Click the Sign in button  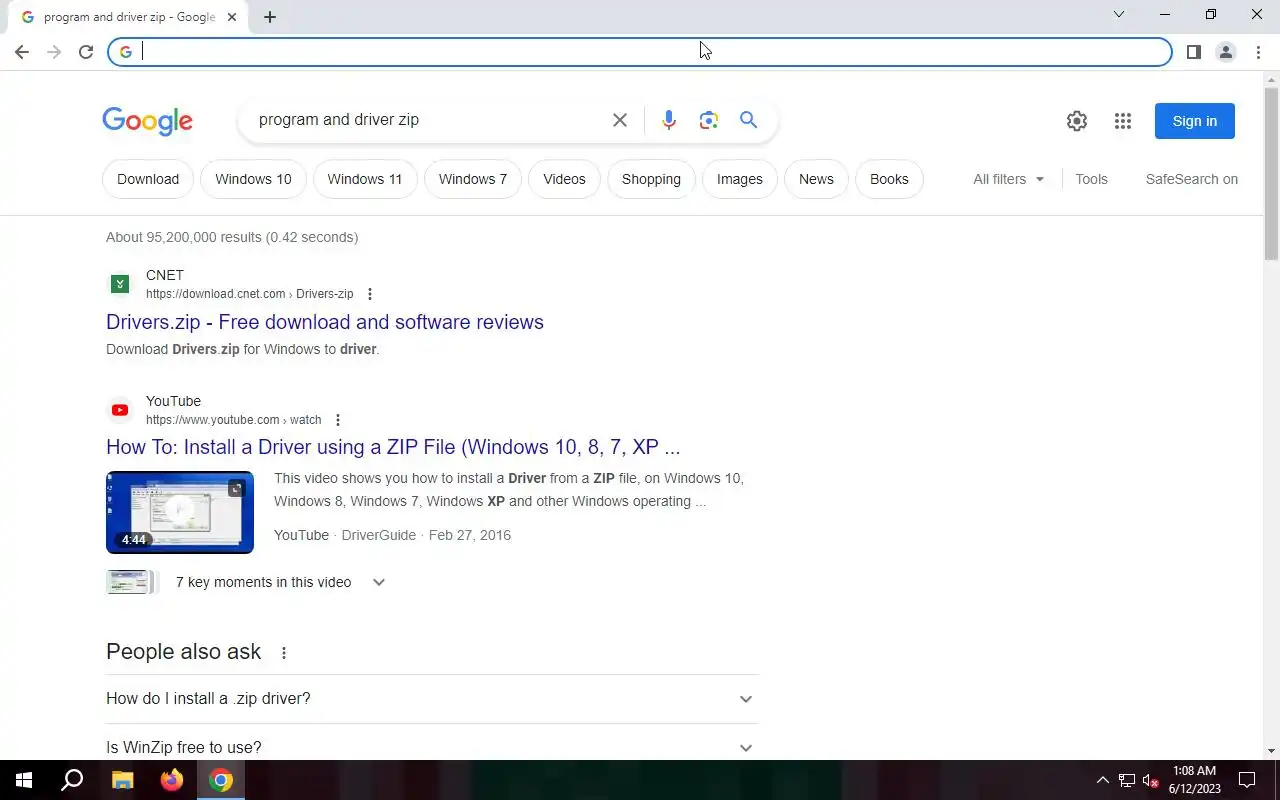tap(1195, 121)
